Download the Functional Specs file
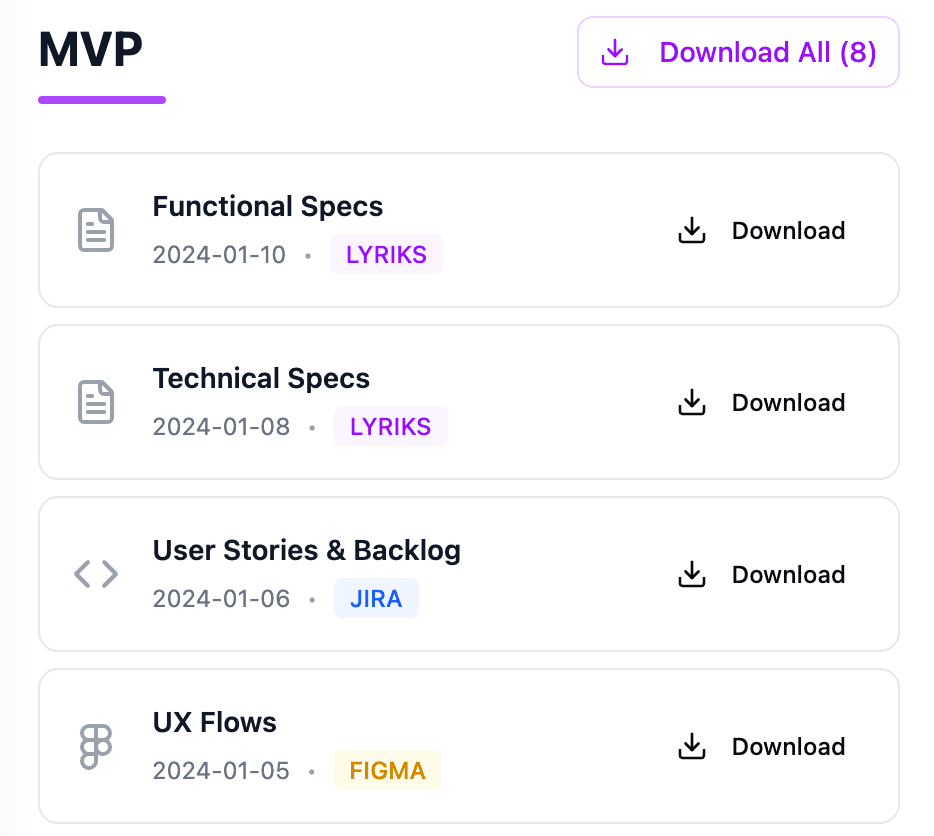 [x=762, y=231]
